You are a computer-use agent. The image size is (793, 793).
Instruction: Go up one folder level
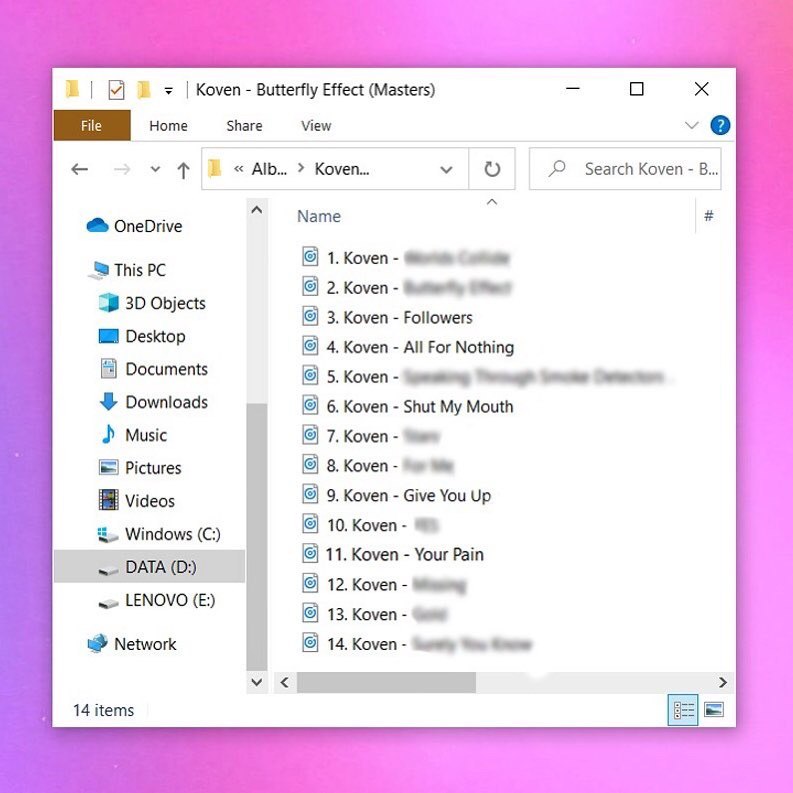coord(183,170)
